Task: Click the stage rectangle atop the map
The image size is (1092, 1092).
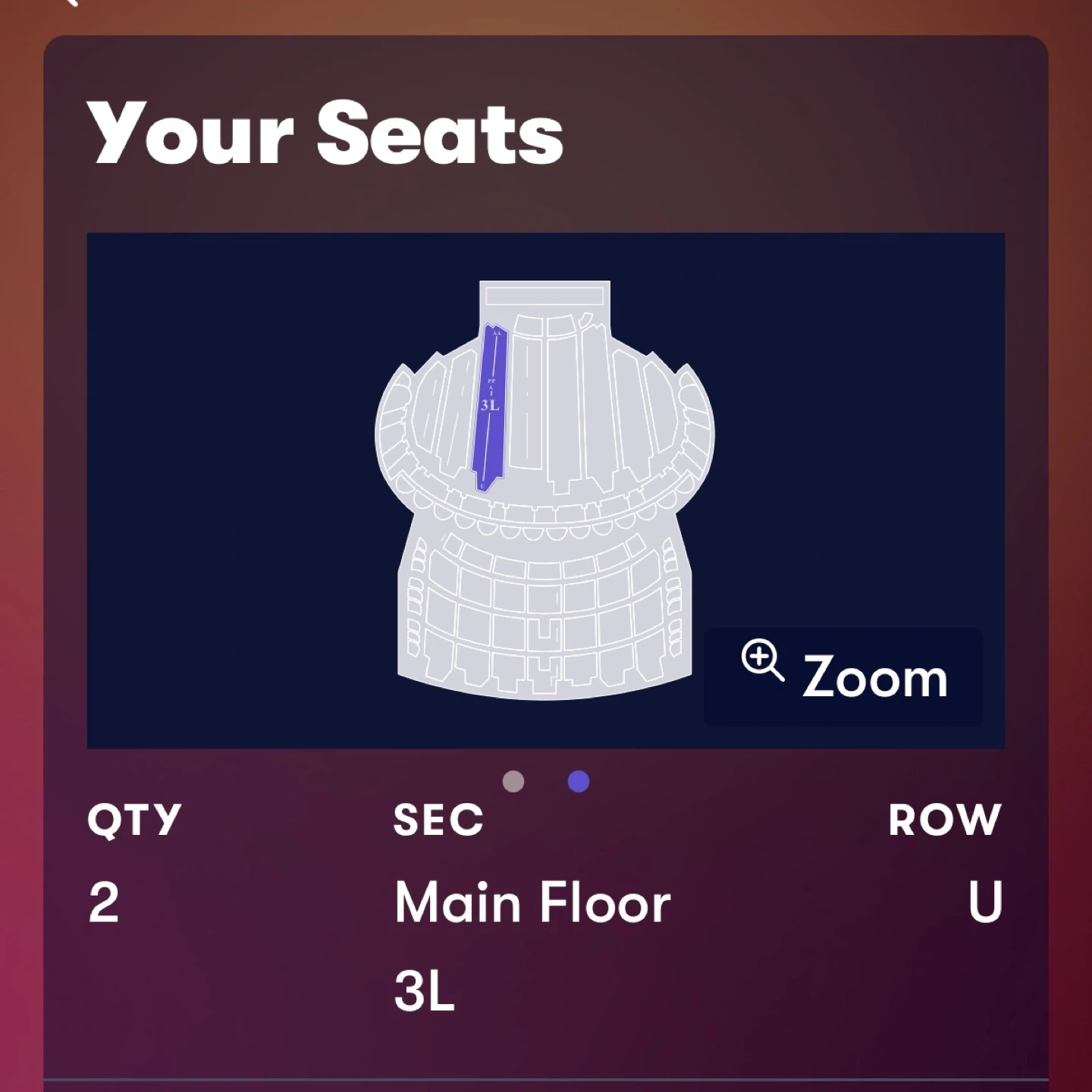Action: coord(544,295)
